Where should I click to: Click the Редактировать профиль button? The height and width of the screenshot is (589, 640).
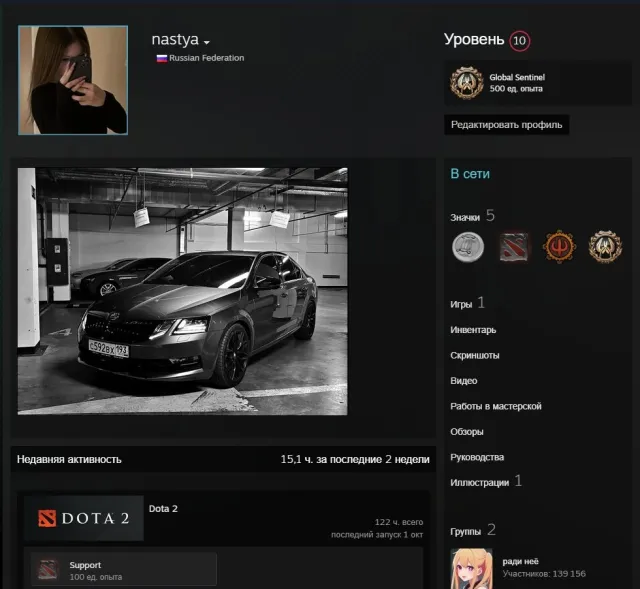pos(506,125)
